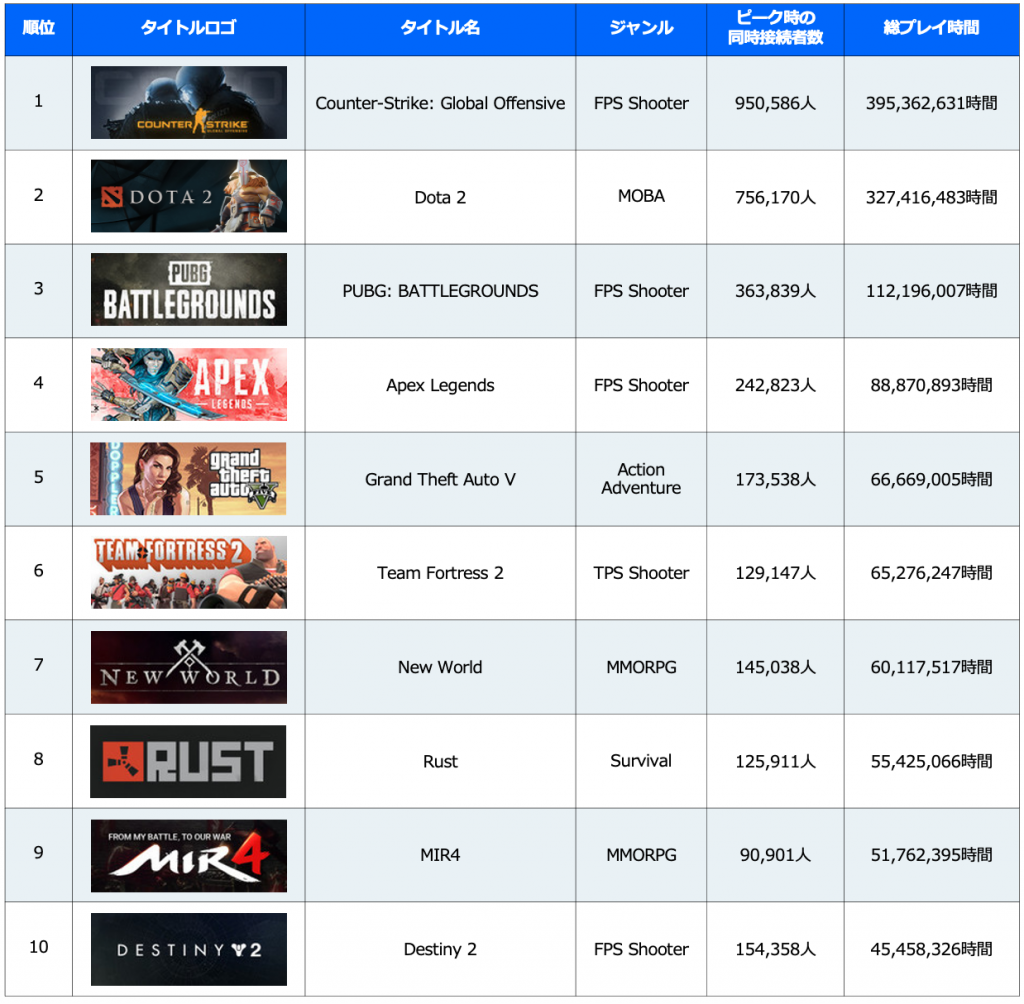Viewport: 1024px width, 1004px height.
Task: Click rank number 10 in Destiny 2 row
Action: (39, 947)
